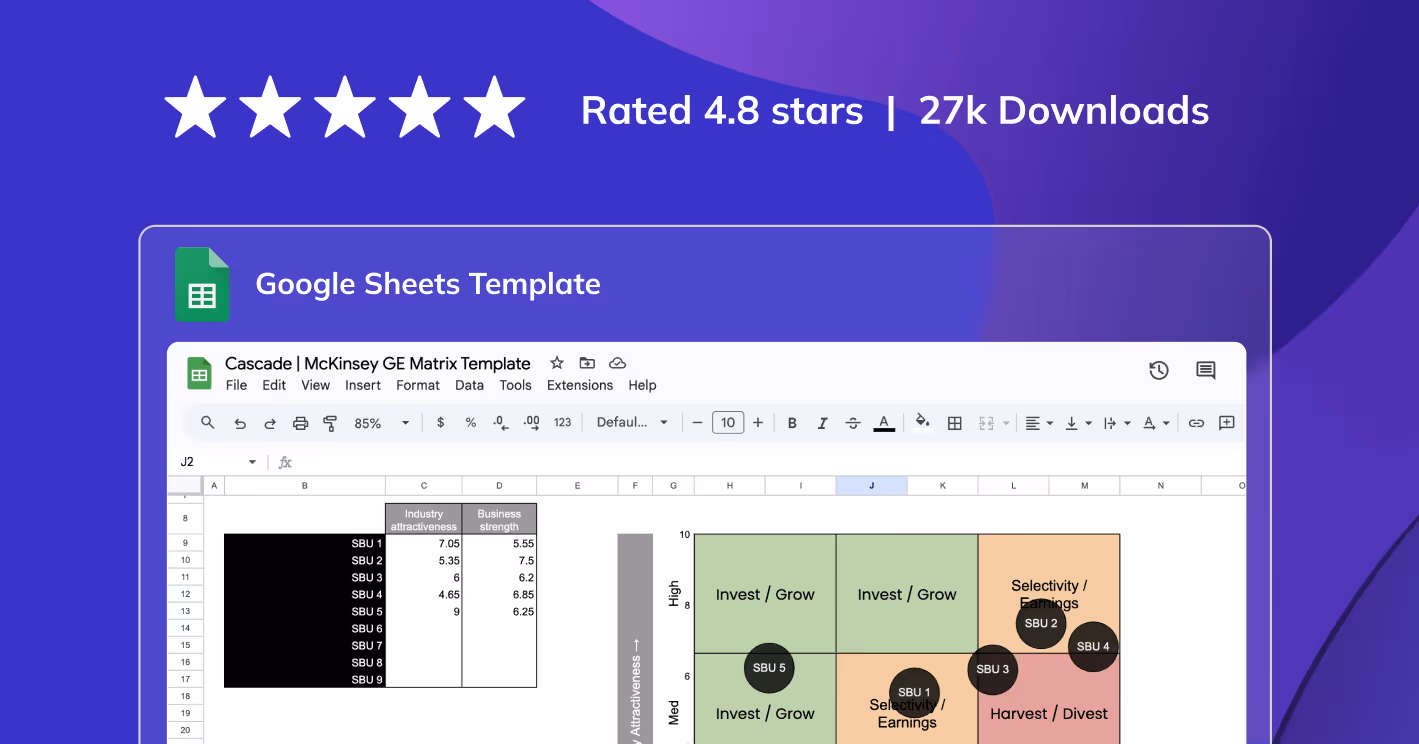Open the 123 more formats menu
This screenshot has height=744, width=1419.
click(563, 423)
